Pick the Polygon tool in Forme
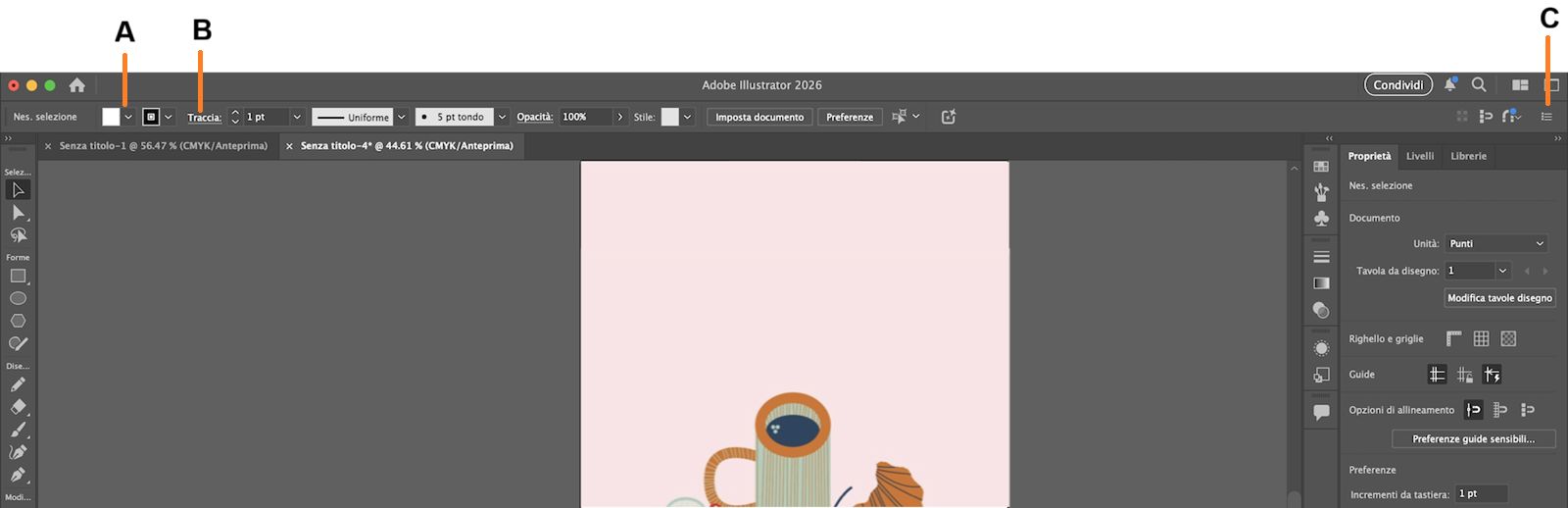 [18, 321]
